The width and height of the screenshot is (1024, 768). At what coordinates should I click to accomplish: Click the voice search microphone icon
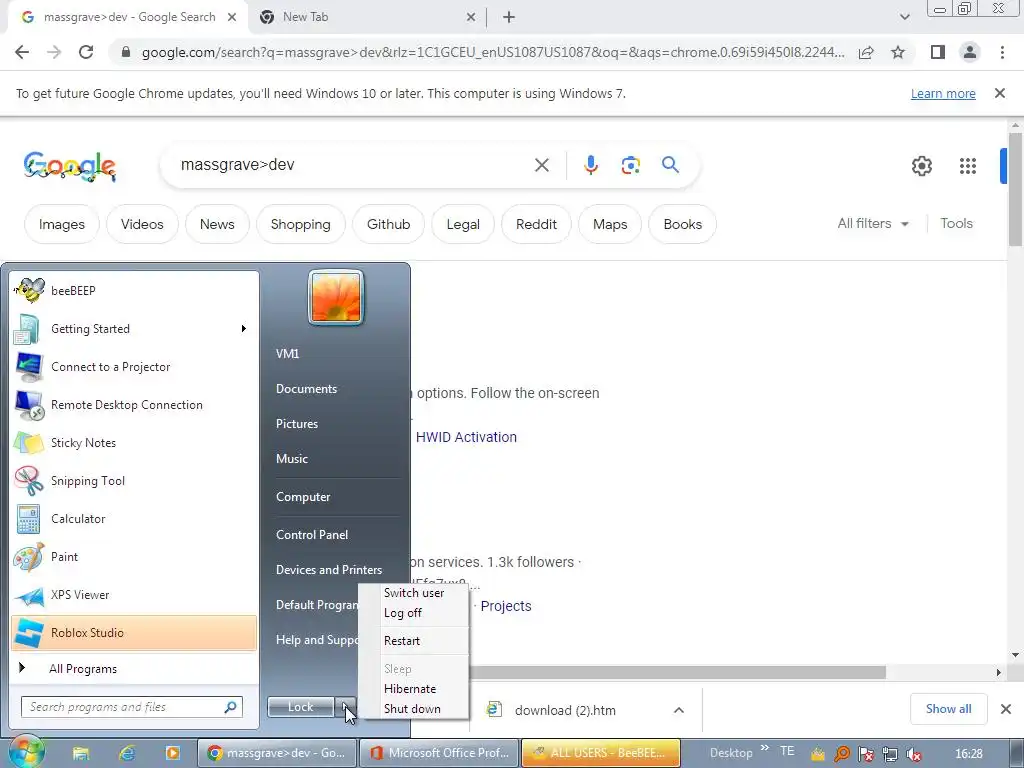tap(590, 165)
